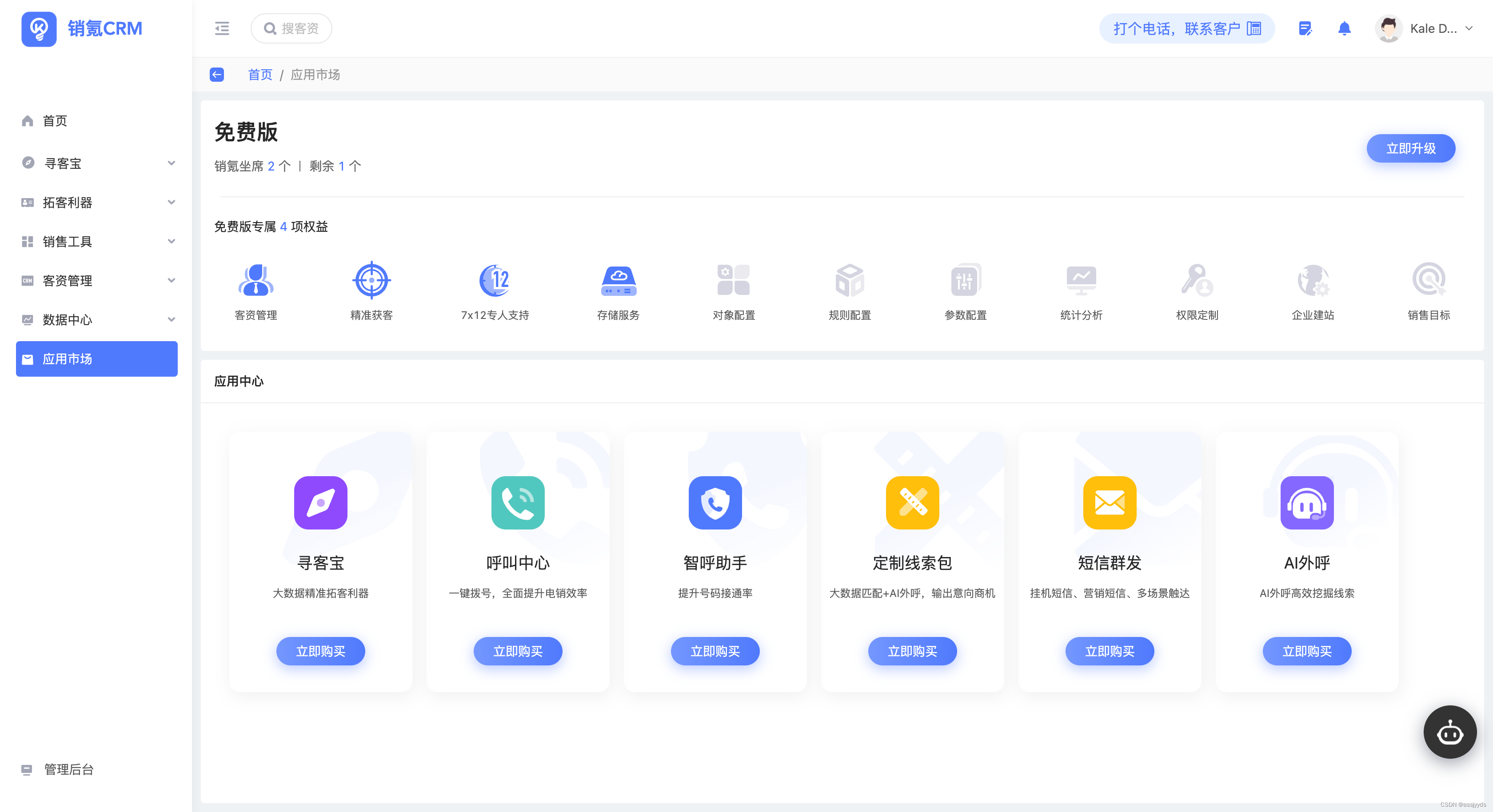Open 管理后台 at the sidebar bottom
The image size is (1493, 812).
68,769
